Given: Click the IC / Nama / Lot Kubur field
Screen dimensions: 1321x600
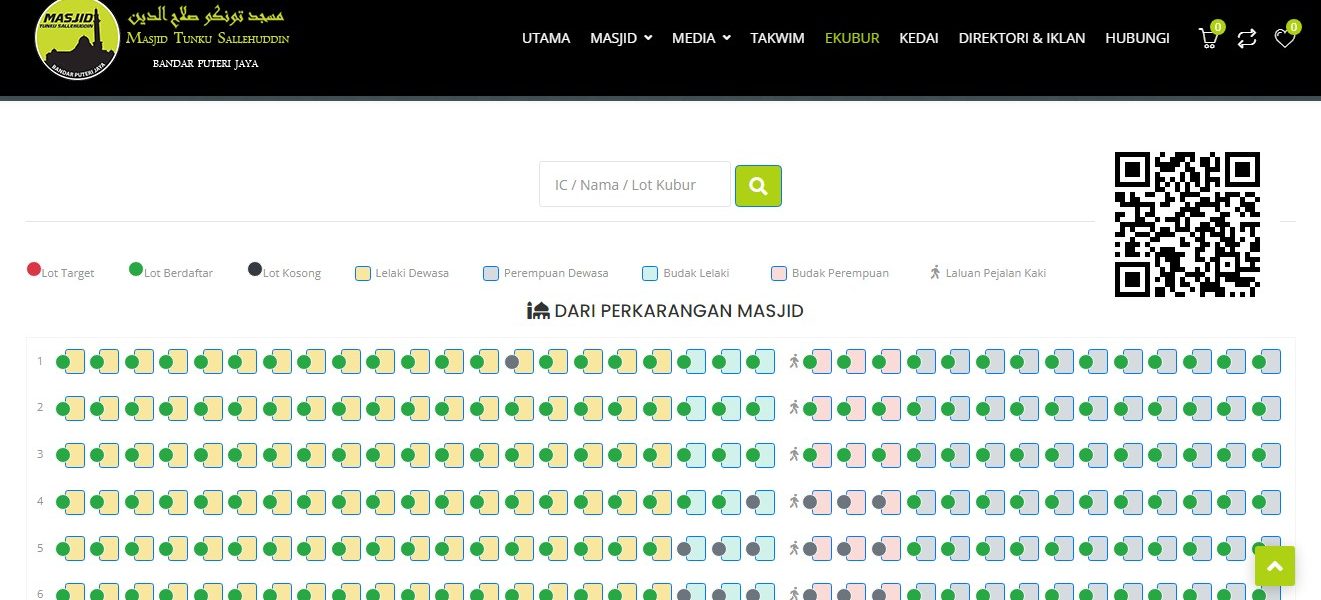Looking at the screenshot, I should (635, 185).
